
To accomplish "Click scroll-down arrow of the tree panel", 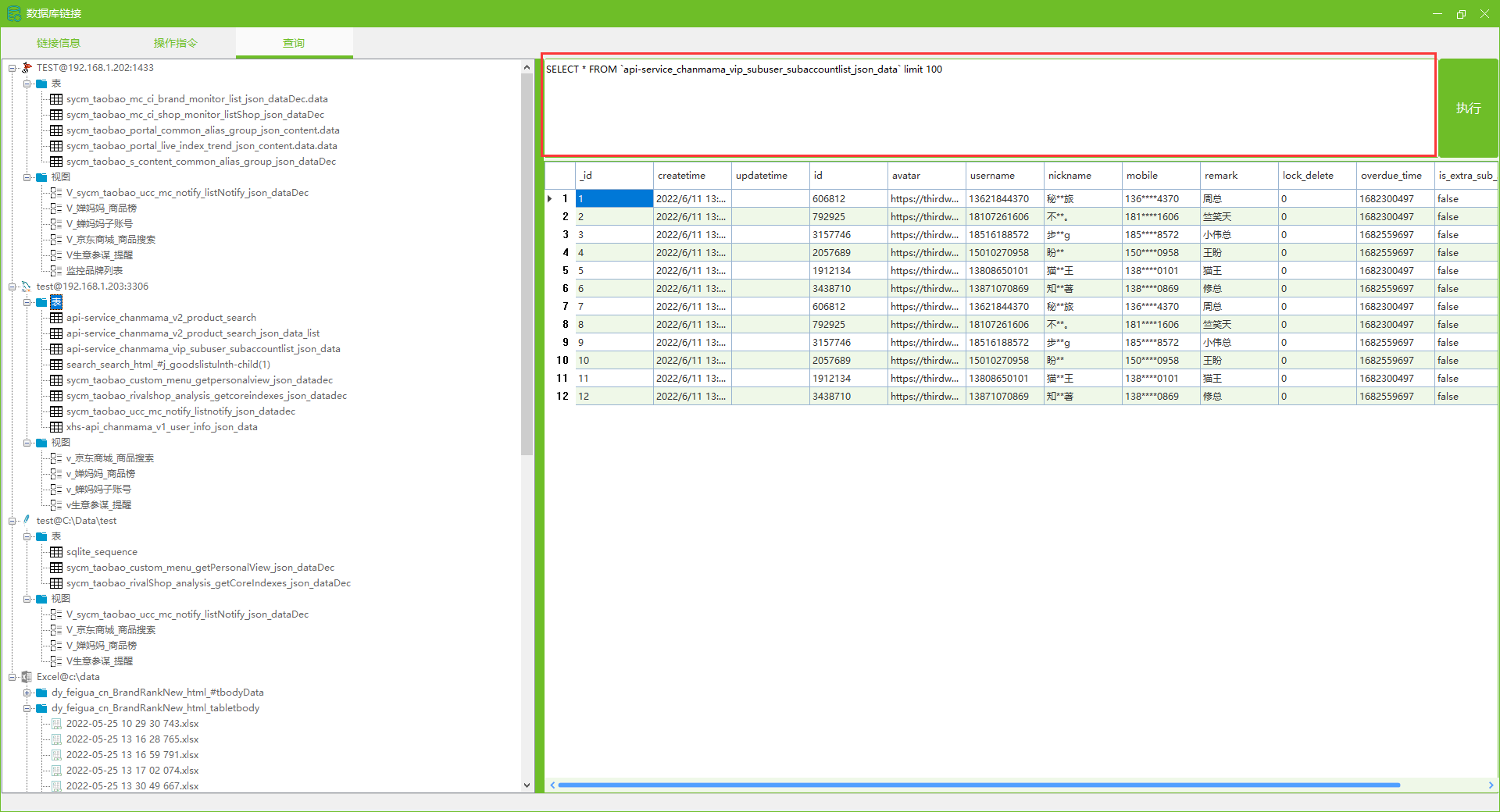I will click(527, 785).
